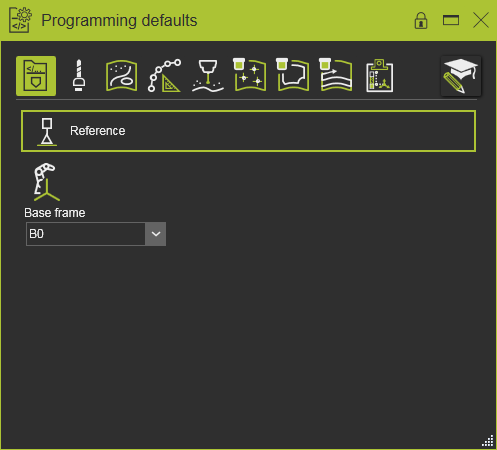
Task: Toggle the padlock in the title bar
Action: tap(421, 21)
